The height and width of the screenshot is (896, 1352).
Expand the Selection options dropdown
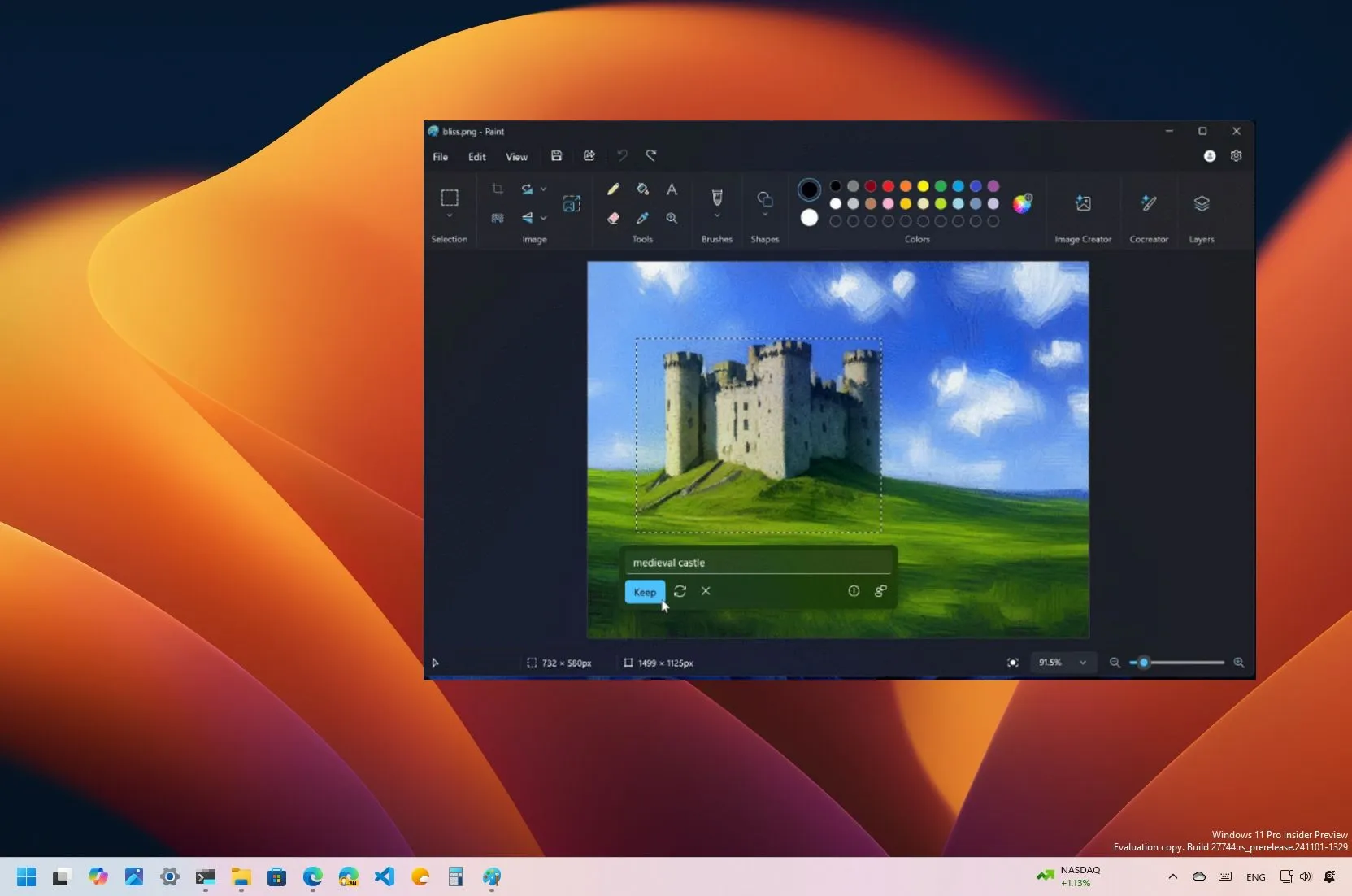(x=450, y=215)
